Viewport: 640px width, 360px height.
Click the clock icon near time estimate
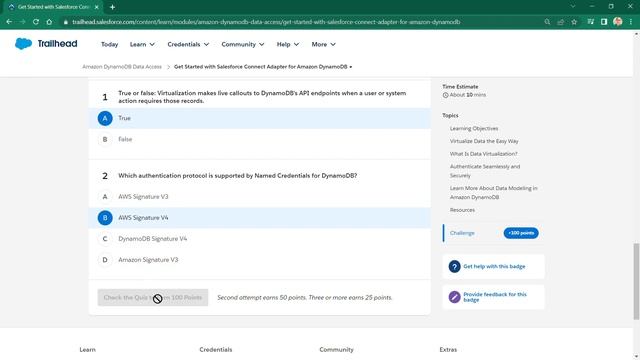pos(445,95)
